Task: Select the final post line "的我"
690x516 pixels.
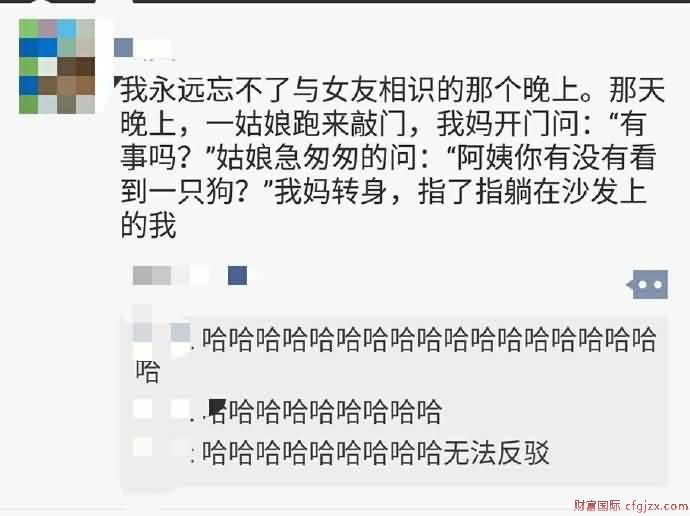Action: [148, 225]
